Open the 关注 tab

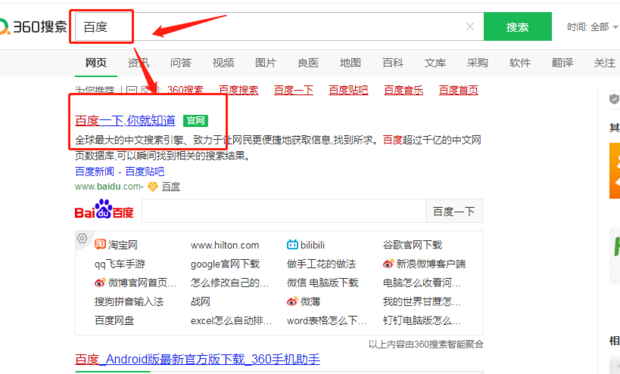tap(605, 62)
